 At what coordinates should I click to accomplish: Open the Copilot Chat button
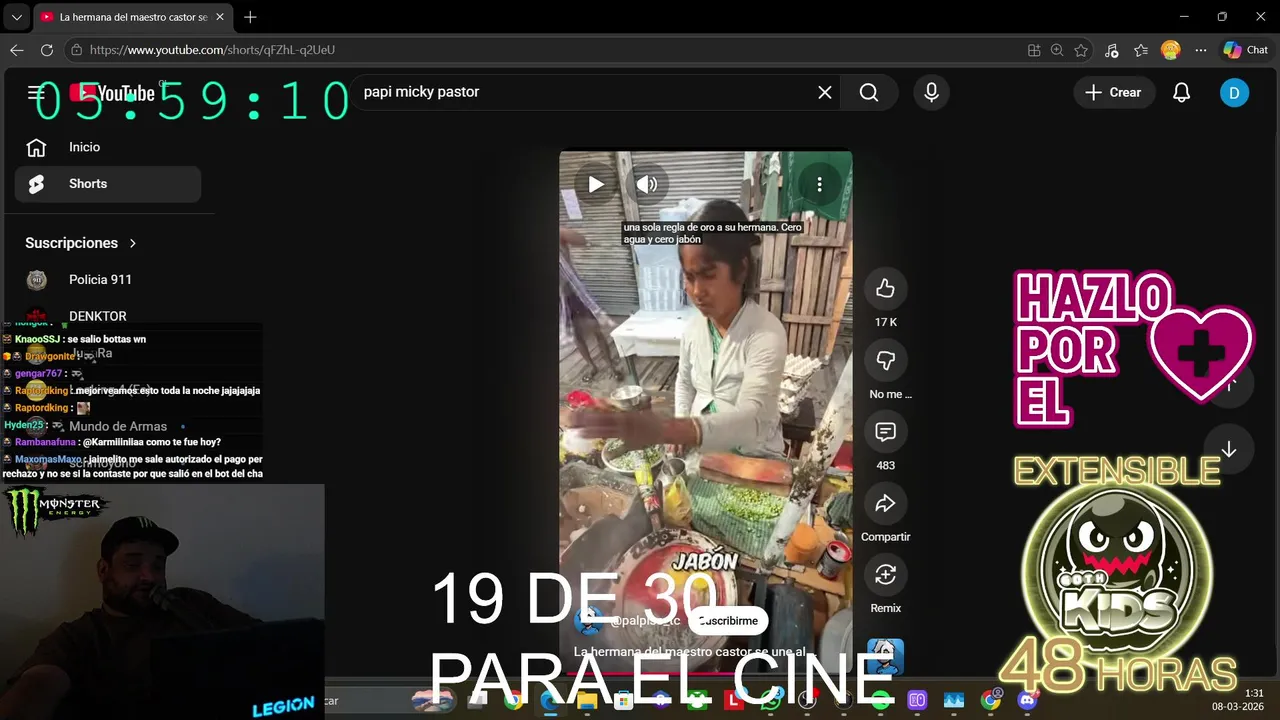(x=1246, y=50)
